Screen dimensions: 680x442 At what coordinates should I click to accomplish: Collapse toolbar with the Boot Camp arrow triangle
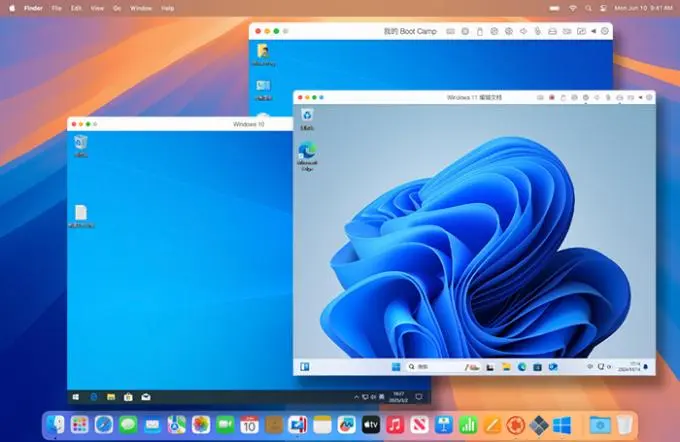click(x=594, y=31)
